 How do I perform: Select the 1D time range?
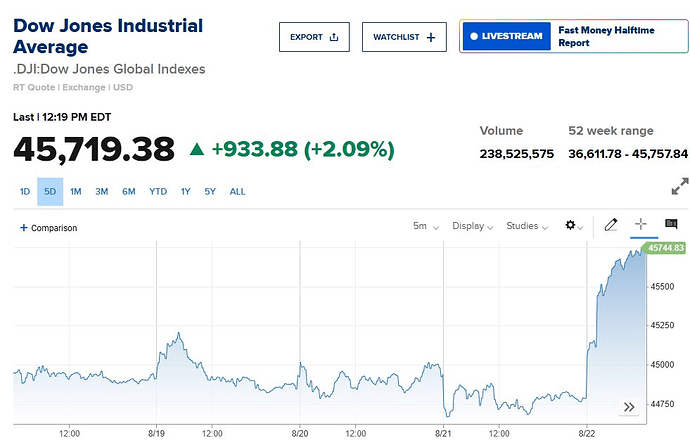point(25,191)
